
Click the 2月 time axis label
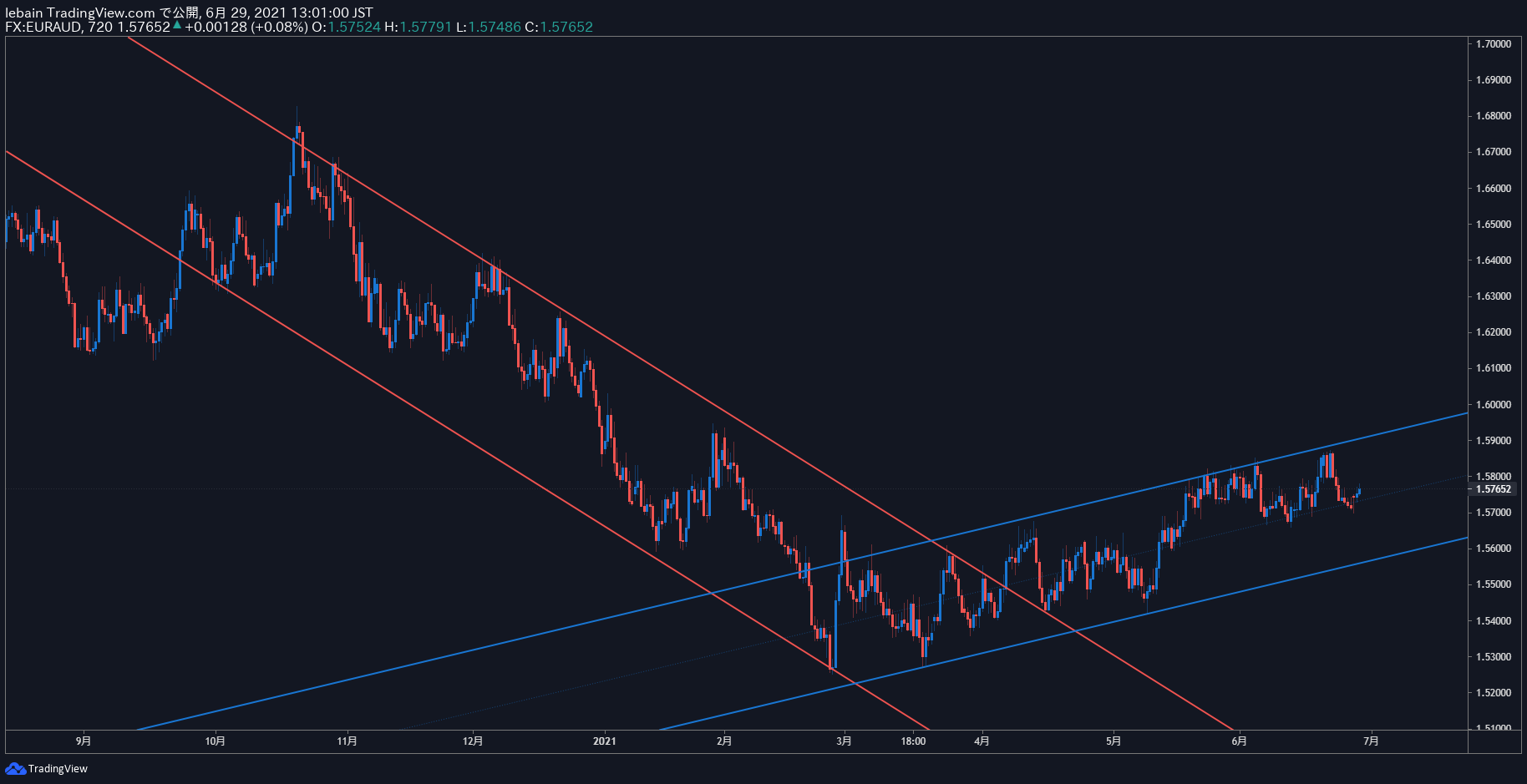(724, 741)
